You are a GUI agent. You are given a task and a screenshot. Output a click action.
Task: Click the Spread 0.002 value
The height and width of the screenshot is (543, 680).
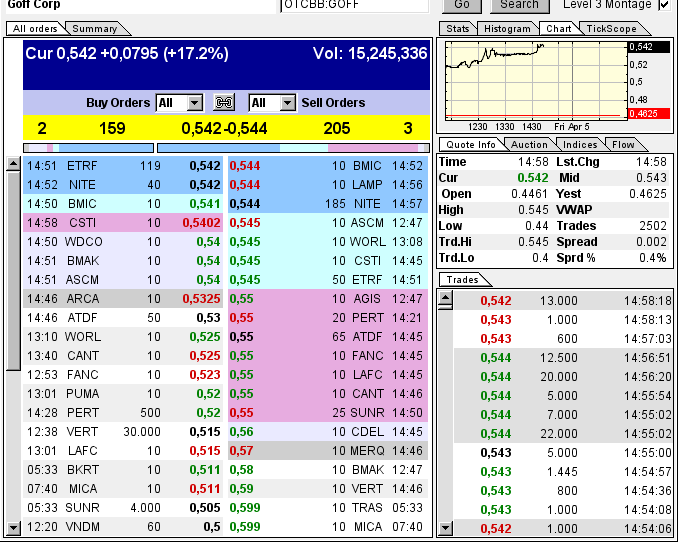point(653,242)
